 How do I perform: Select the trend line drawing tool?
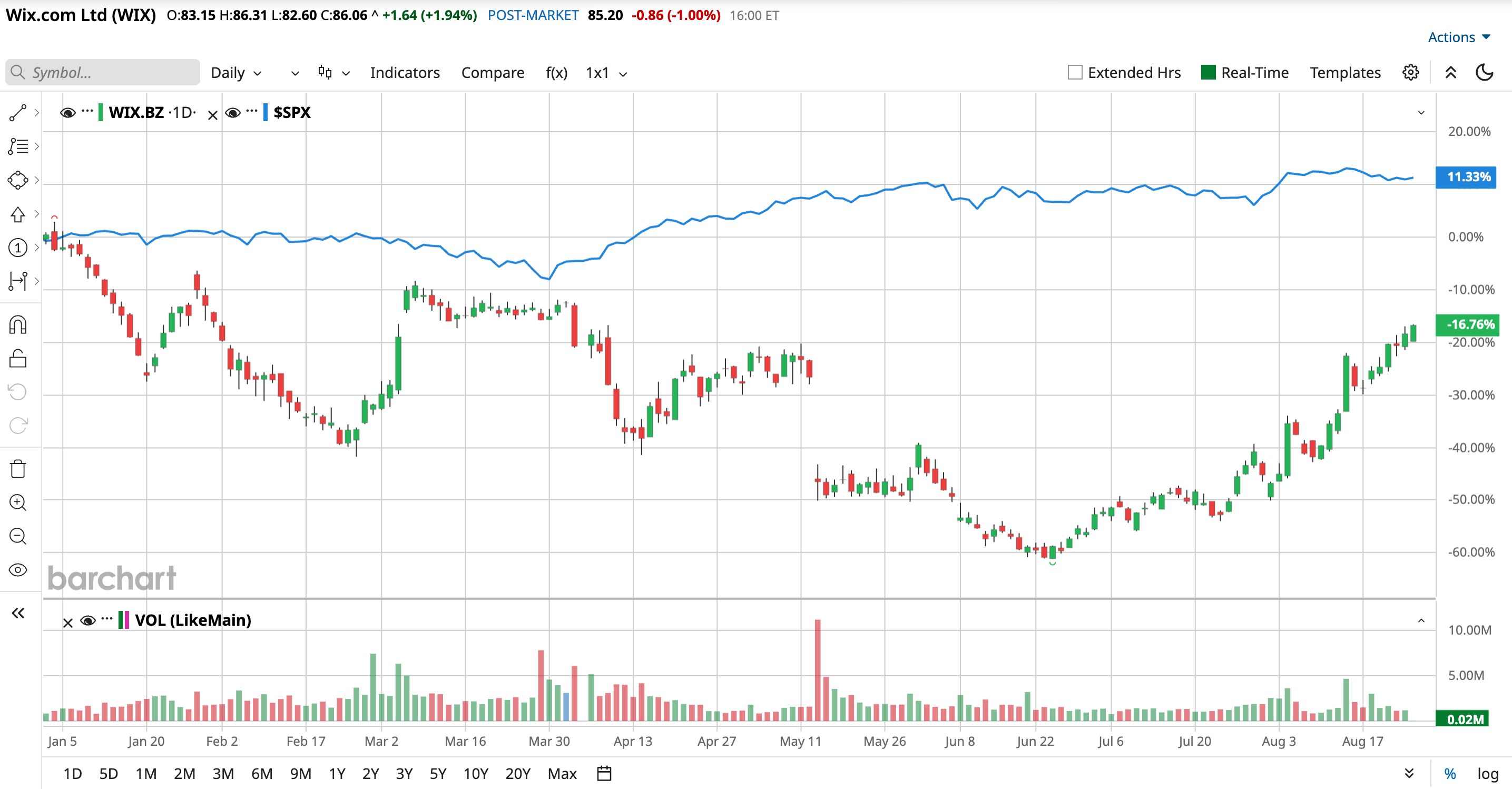(x=17, y=113)
